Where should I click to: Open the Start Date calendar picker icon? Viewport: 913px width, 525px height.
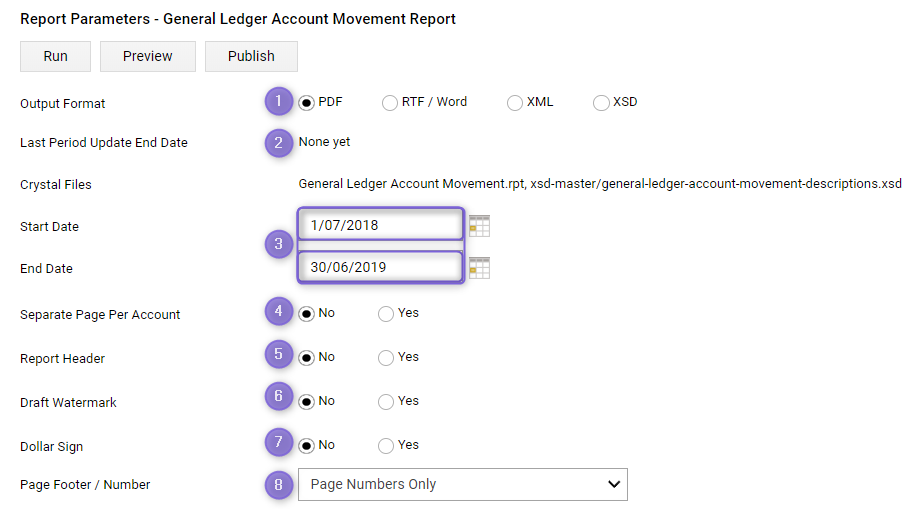(x=479, y=226)
